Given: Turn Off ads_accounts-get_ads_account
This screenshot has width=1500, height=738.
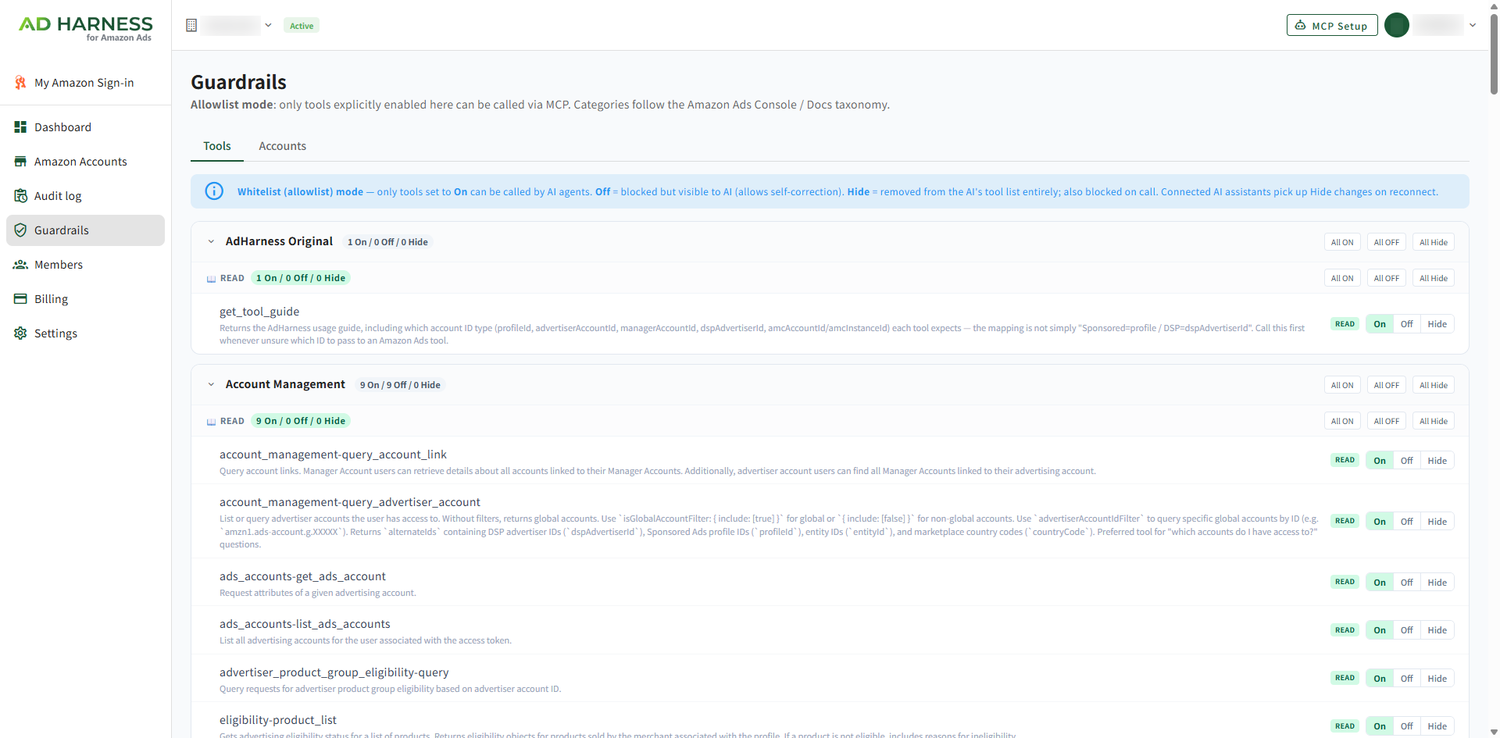Looking at the screenshot, I should [x=1407, y=582].
